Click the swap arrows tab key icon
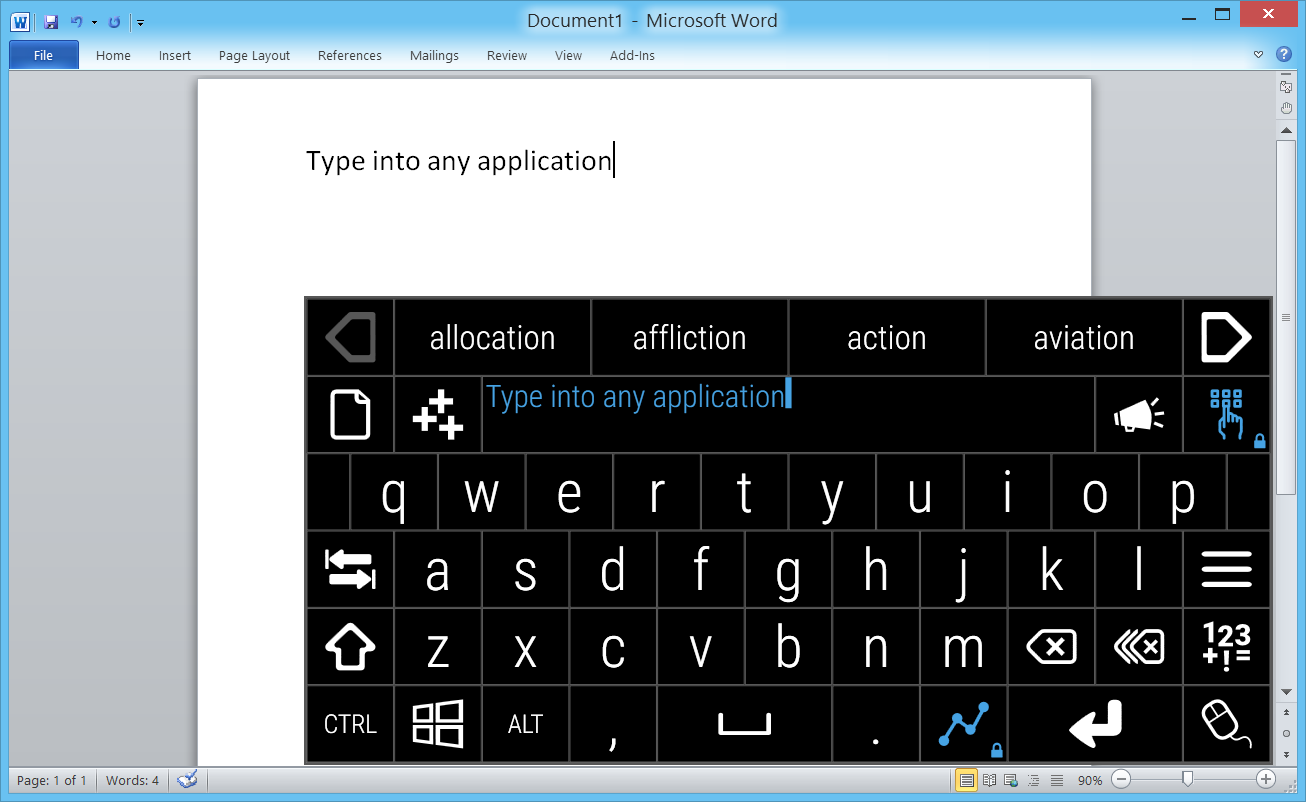Screen dimensions: 1306x802 pyautogui.click(x=350, y=569)
